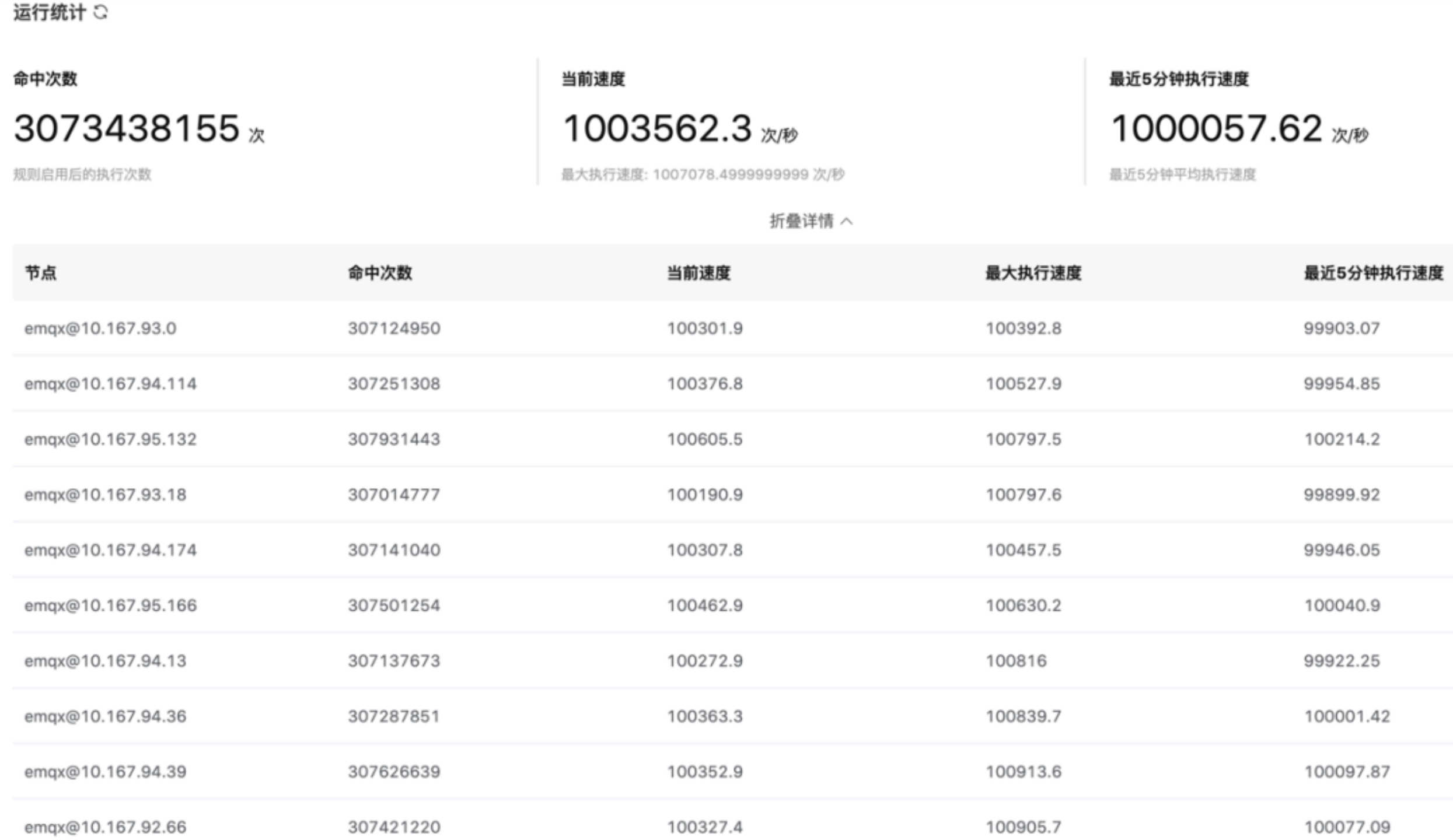Select the last node emqx@10.167.92.66
Viewport: 1453px width, 840px height.
[105, 827]
